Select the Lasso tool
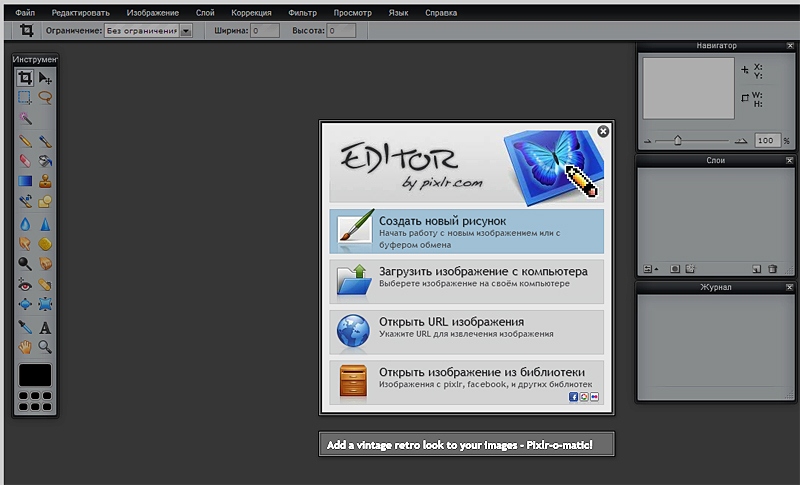Screen dimensions: 800x485 pos(45,97)
